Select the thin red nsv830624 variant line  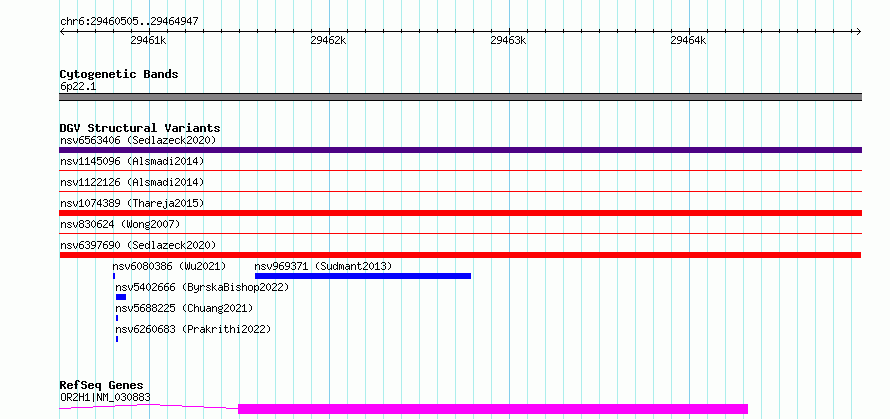point(460,233)
